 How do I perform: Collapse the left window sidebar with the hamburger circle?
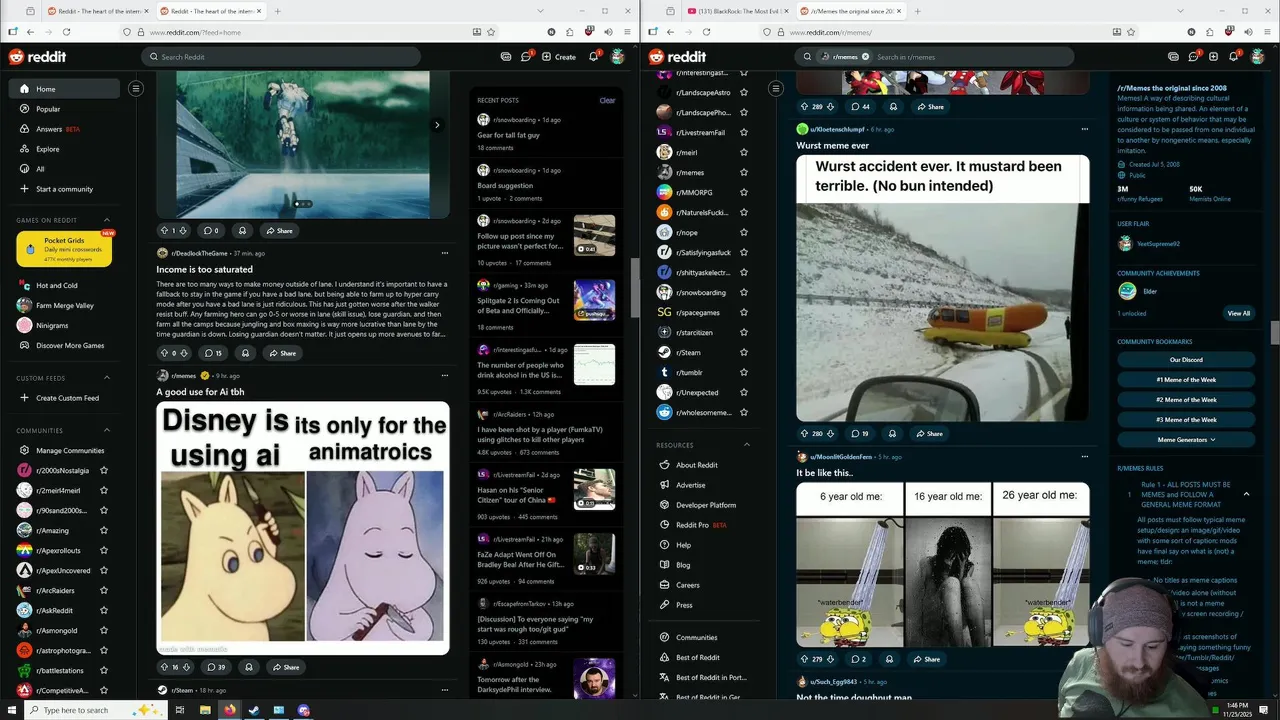click(136, 88)
